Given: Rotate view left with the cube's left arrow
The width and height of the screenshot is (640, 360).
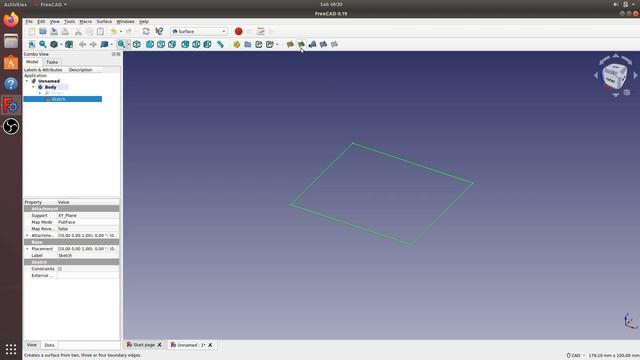Looking at the screenshot, I should pos(596,76).
